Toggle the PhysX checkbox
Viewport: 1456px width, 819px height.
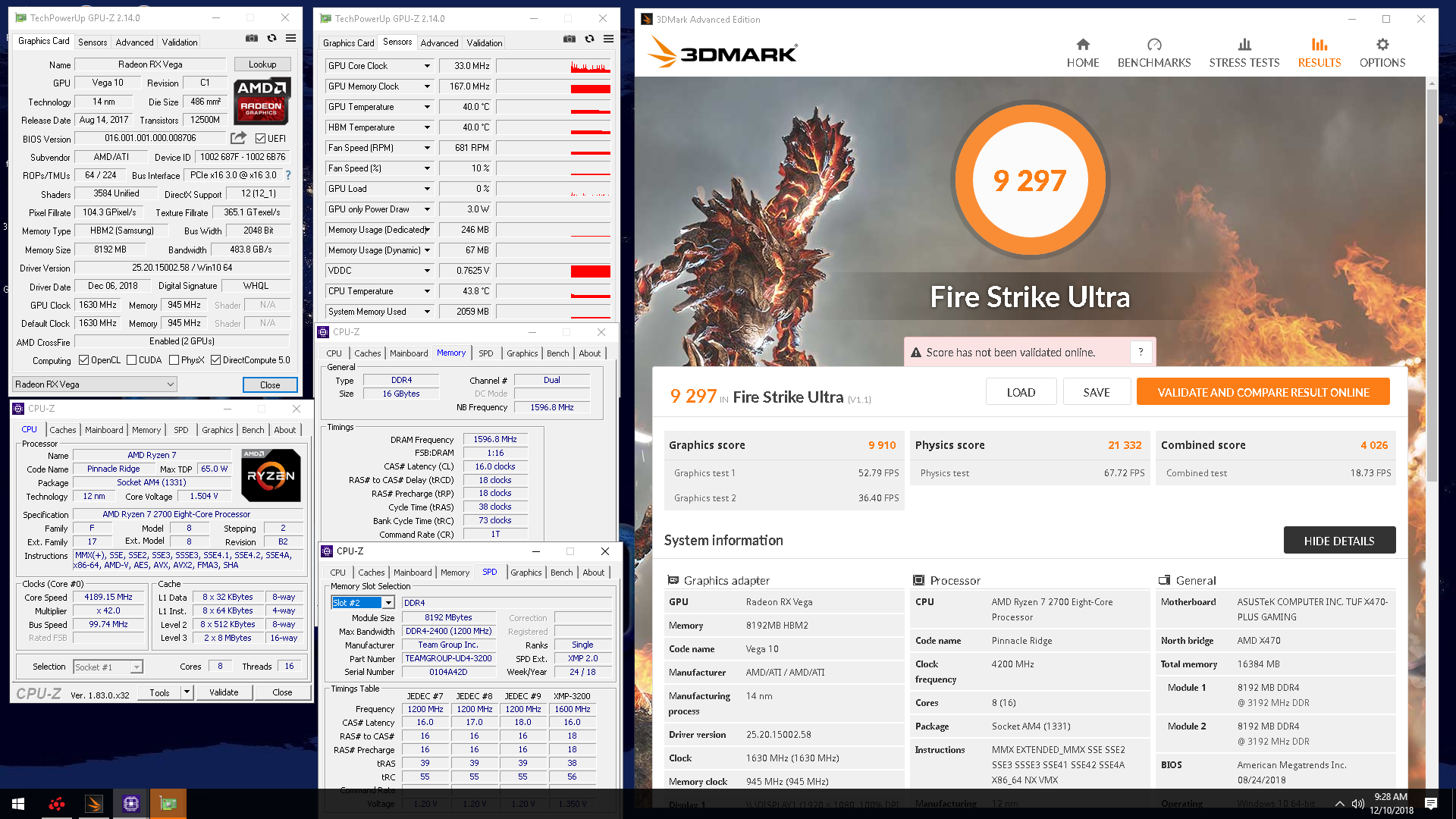pos(174,360)
